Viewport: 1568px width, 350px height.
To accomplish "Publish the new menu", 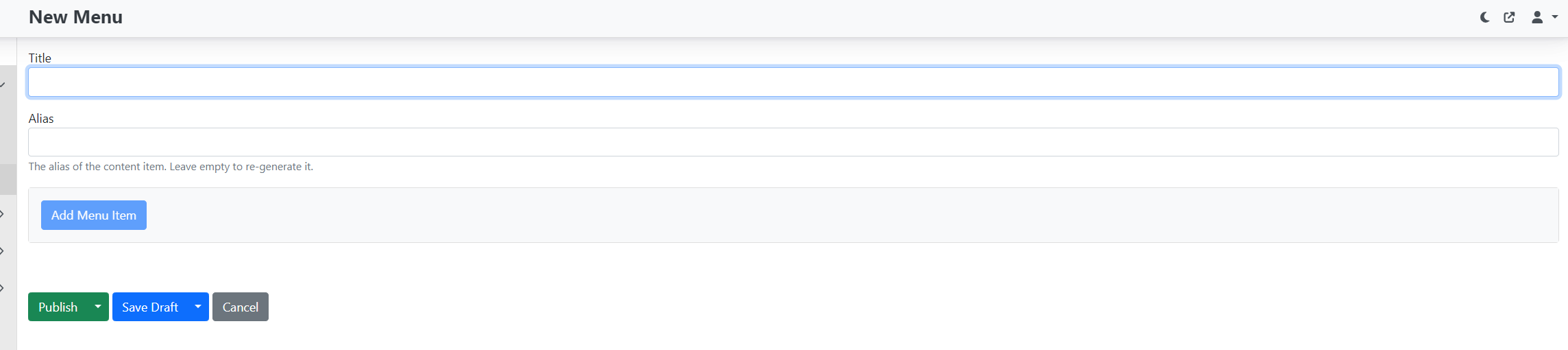I will [58, 307].
